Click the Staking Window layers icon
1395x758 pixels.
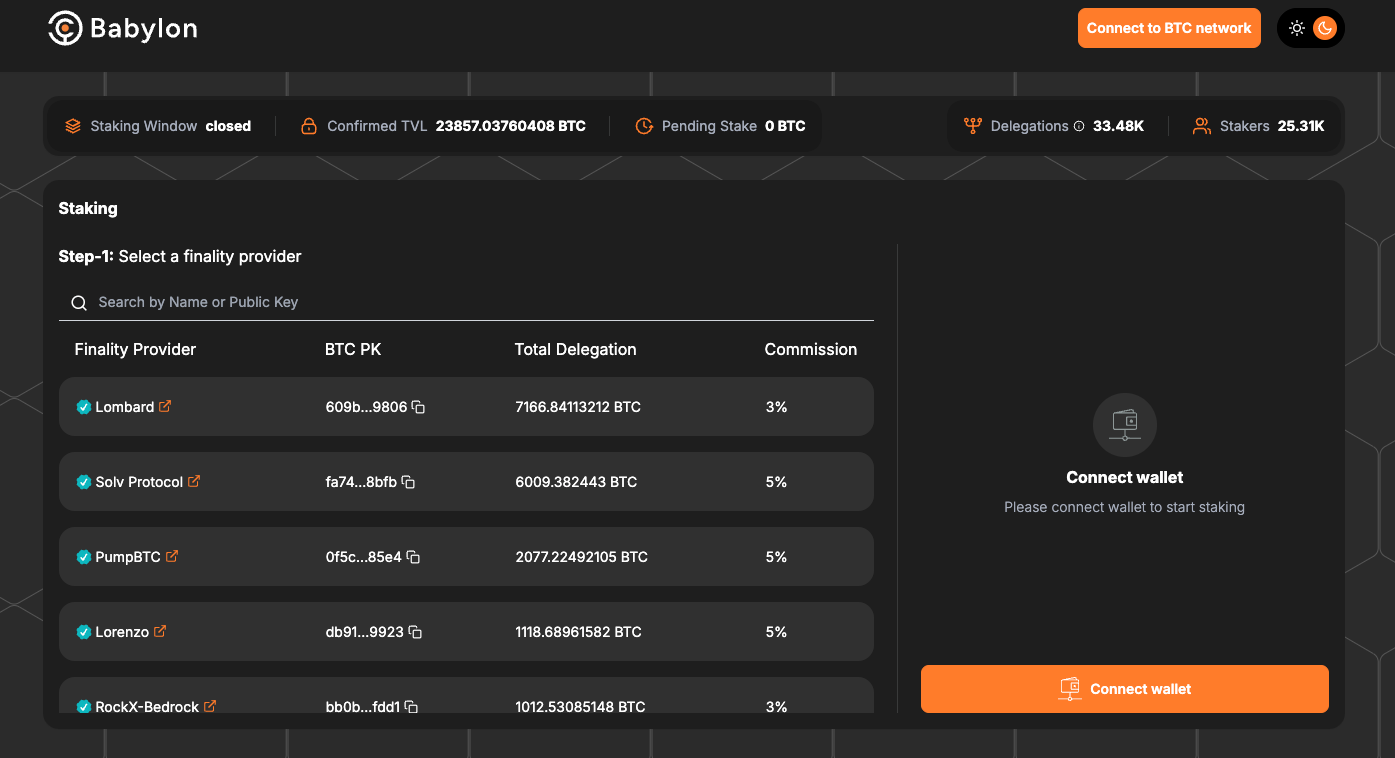[x=73, y=126]
